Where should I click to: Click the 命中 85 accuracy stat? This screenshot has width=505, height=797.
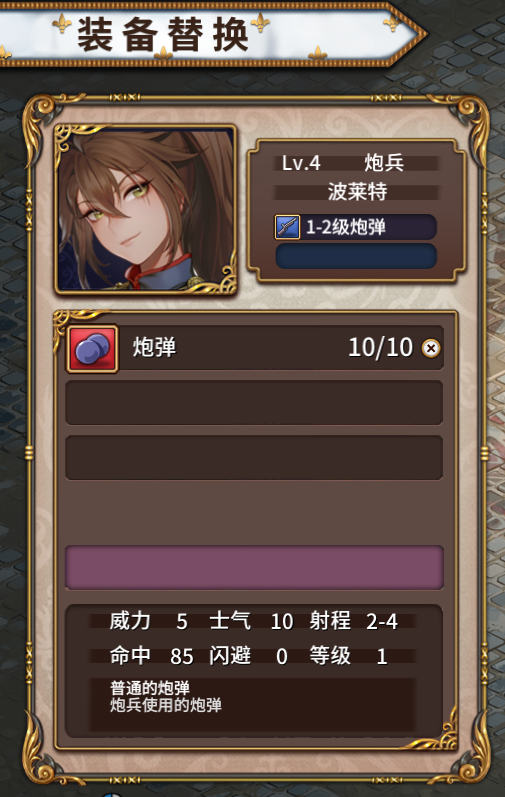click(151, 656)
